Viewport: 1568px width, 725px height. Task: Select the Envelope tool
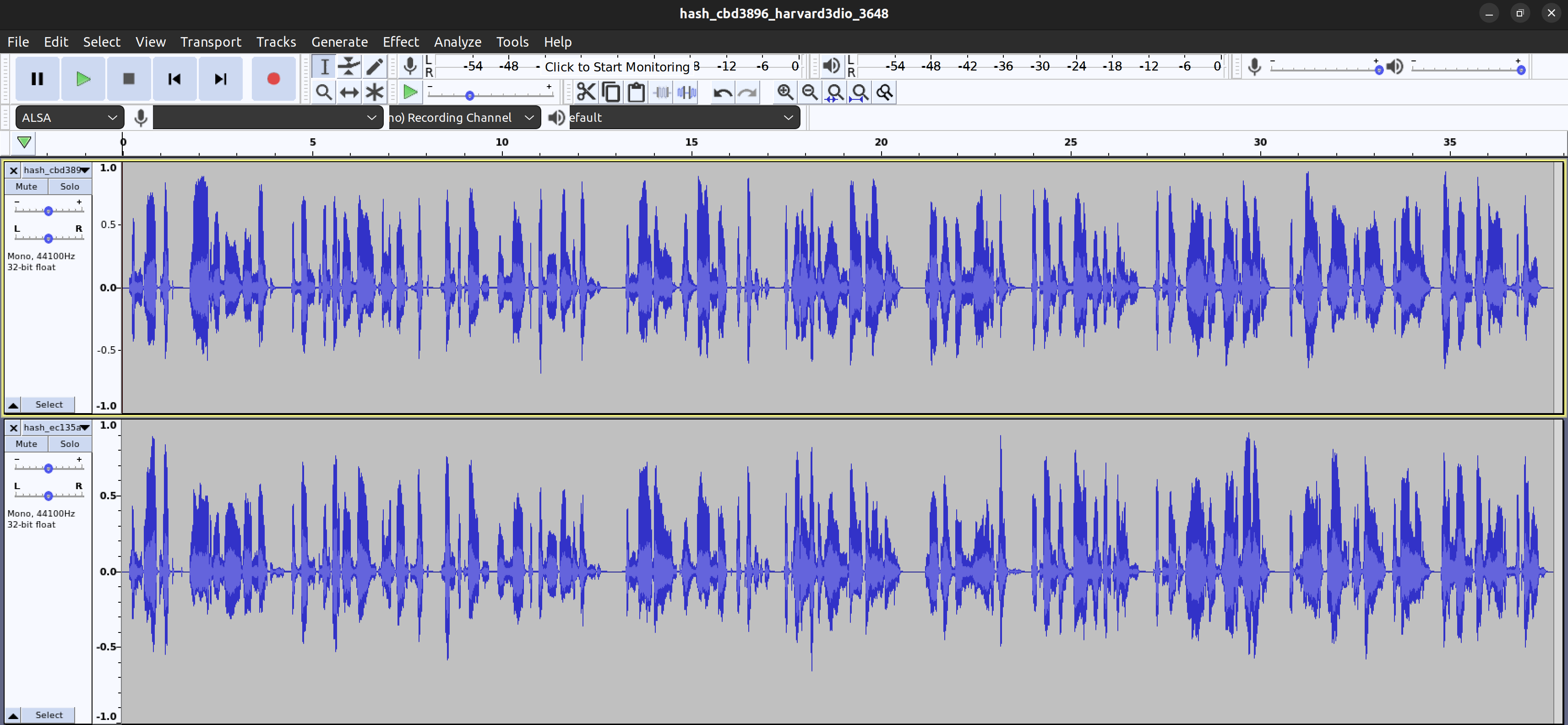[349, 66]
